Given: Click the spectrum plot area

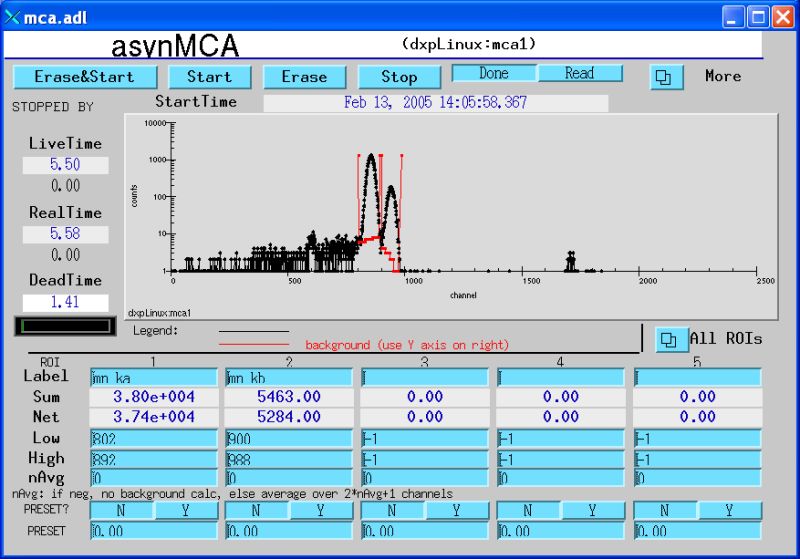Looking at the screenshot, I should coord(451,217).
